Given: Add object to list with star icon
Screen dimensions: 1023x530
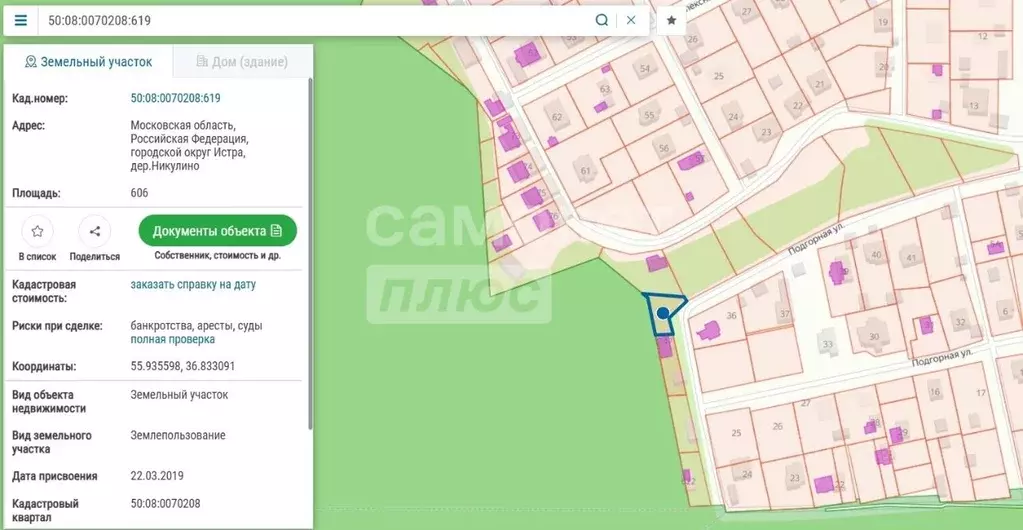Looking at the screenshot, I should click(x=37, y=231).
